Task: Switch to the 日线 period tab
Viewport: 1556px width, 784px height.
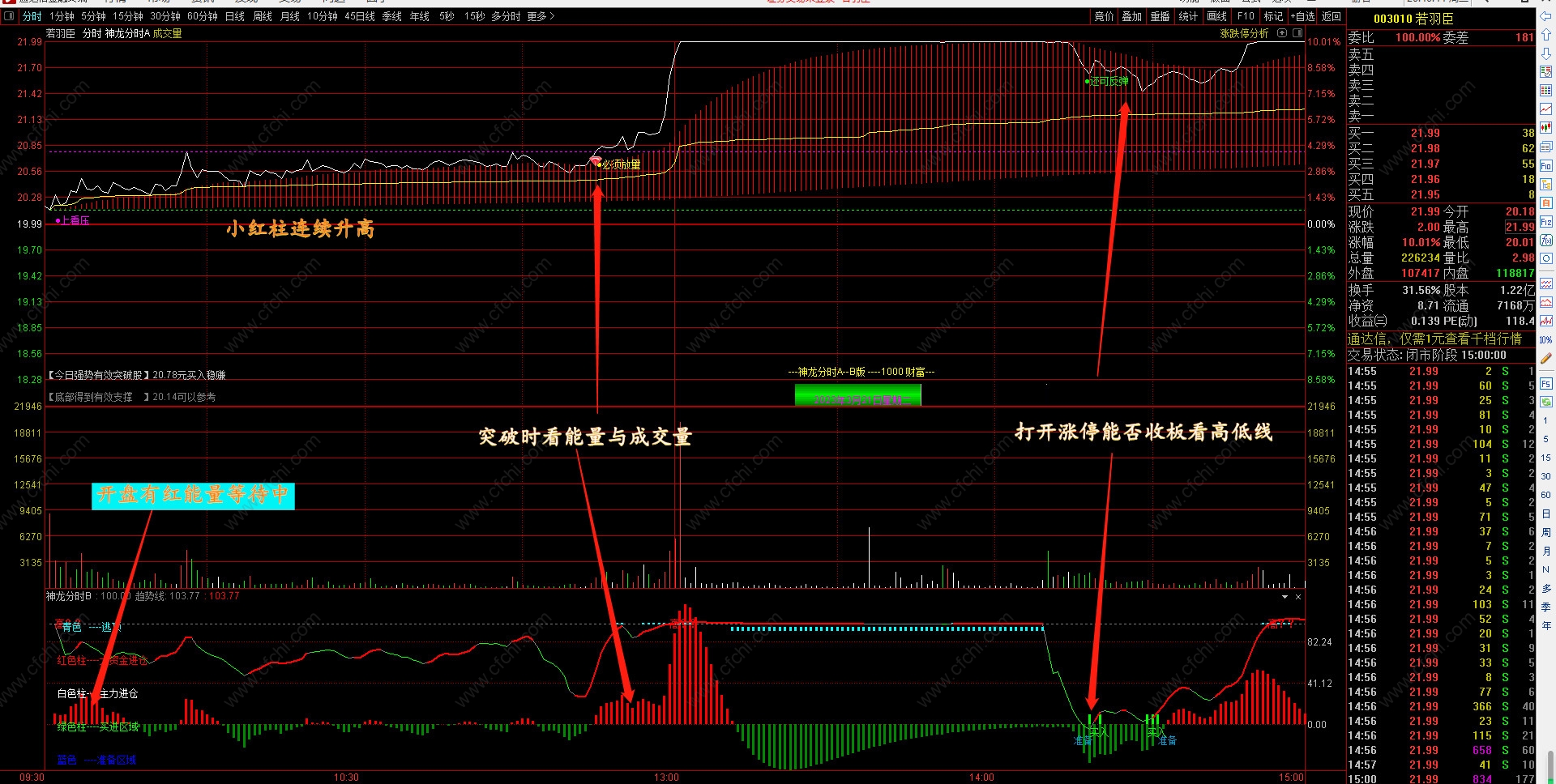Action: pyautogui.click(x=234, y=16)
